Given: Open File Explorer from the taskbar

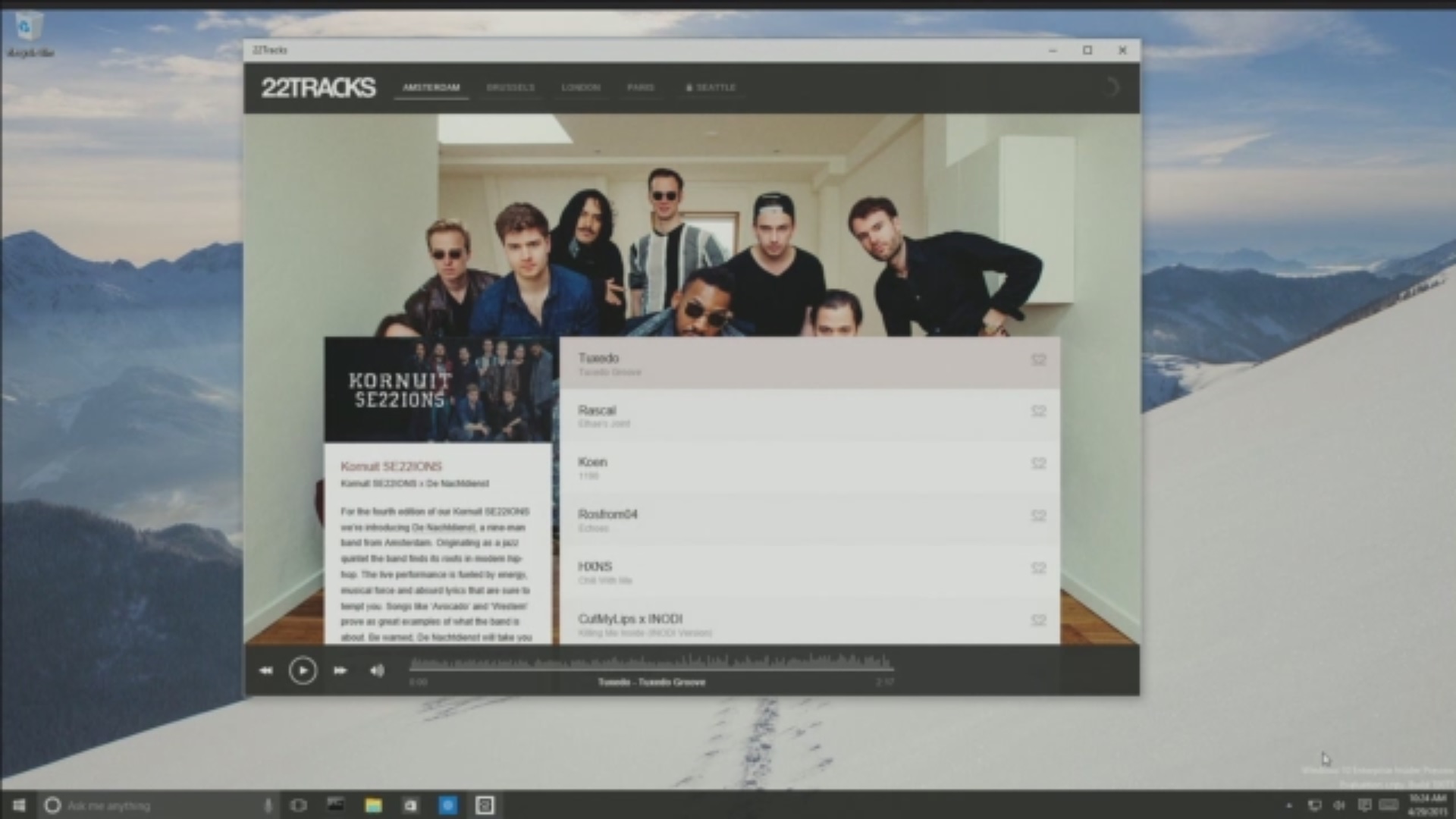Looking at the screenshot, I should (373, 805).
